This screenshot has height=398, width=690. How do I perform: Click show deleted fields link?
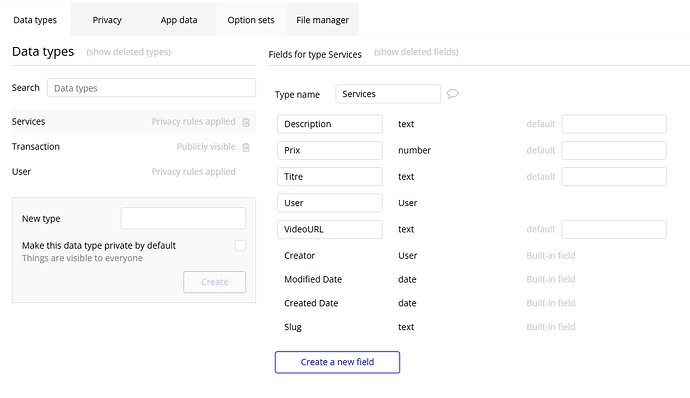point(416,52)
